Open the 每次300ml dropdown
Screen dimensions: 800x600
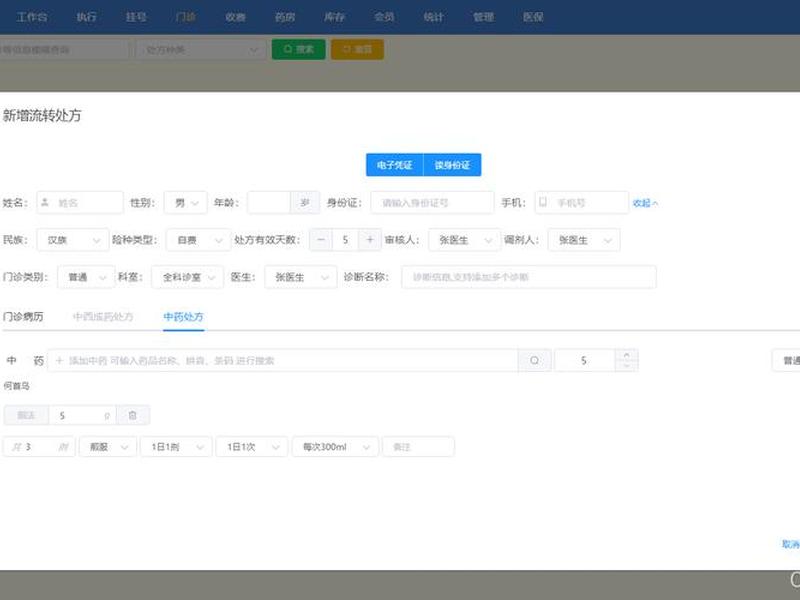[335, 447]
